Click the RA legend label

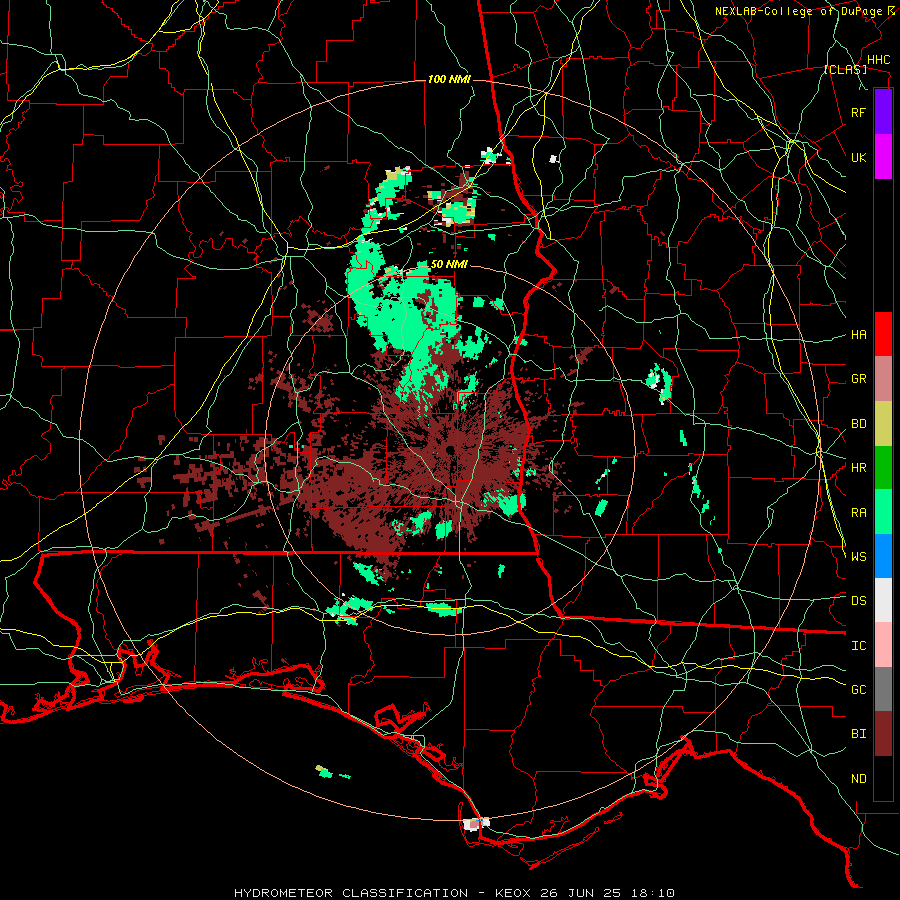tap(859, 513)
